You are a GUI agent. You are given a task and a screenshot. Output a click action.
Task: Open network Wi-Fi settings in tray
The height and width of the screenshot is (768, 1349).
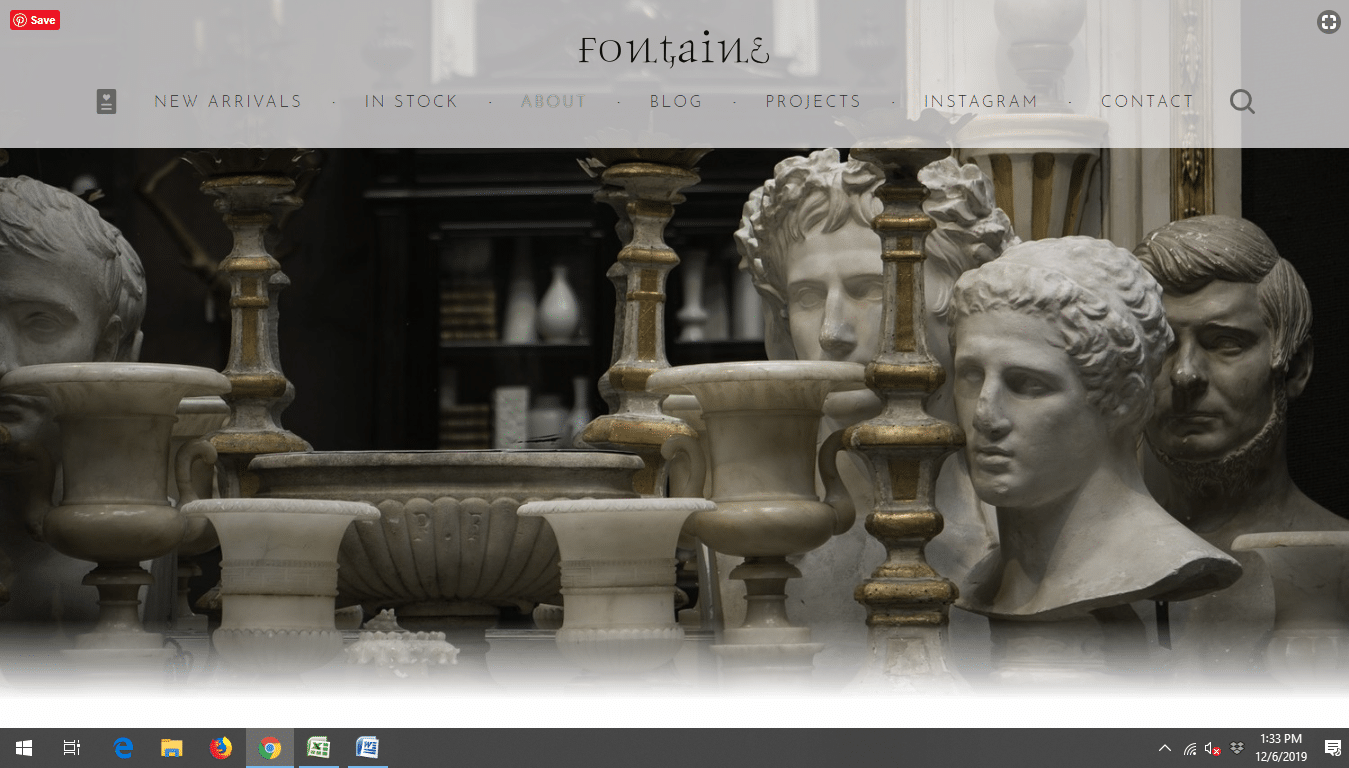point(1190,748)
